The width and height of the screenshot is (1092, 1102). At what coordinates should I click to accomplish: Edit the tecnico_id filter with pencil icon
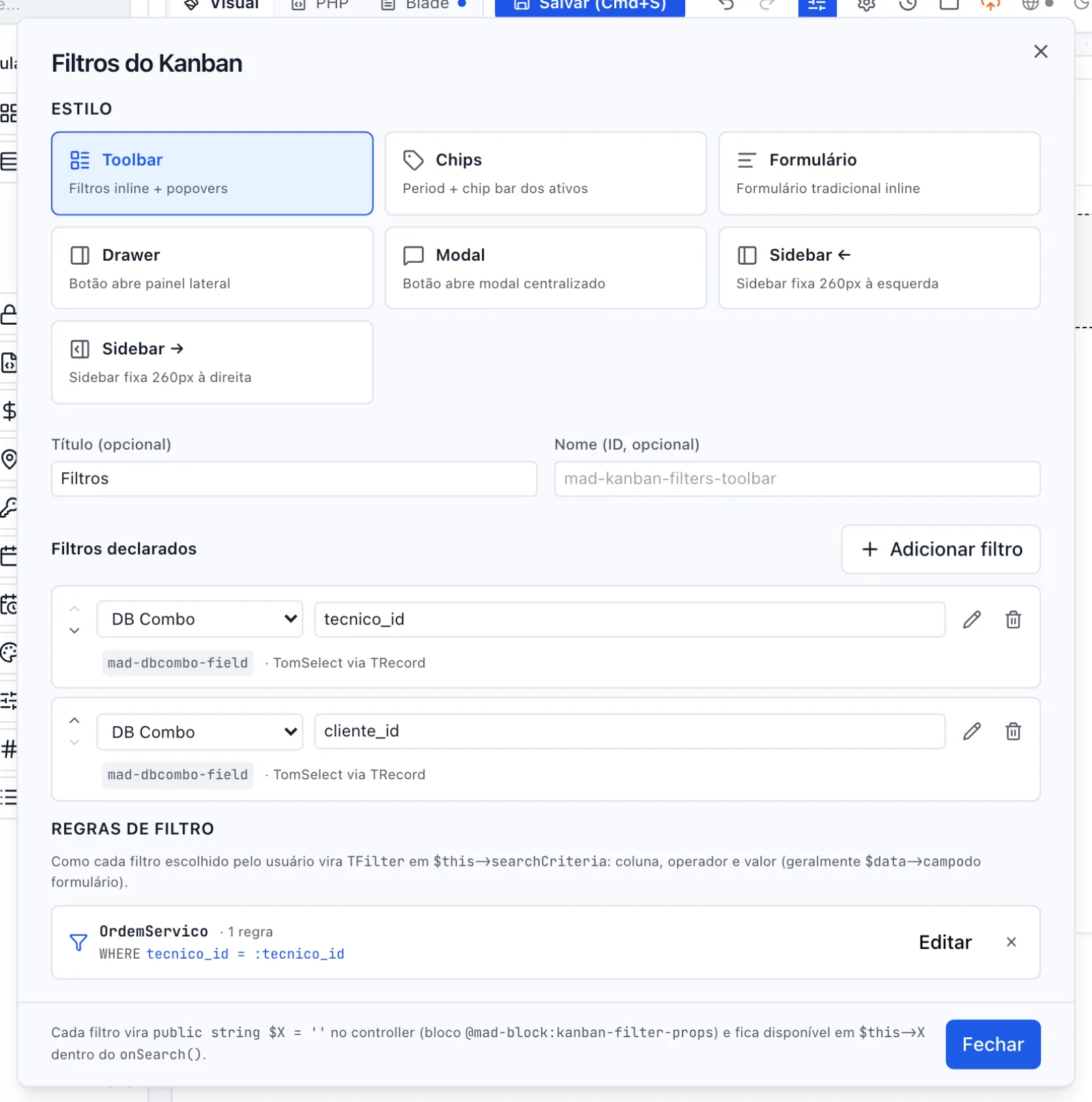972,620
